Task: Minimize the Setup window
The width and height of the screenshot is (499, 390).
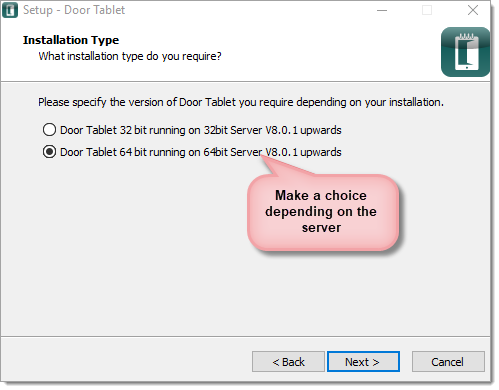Action: click(x=382, y=10)
